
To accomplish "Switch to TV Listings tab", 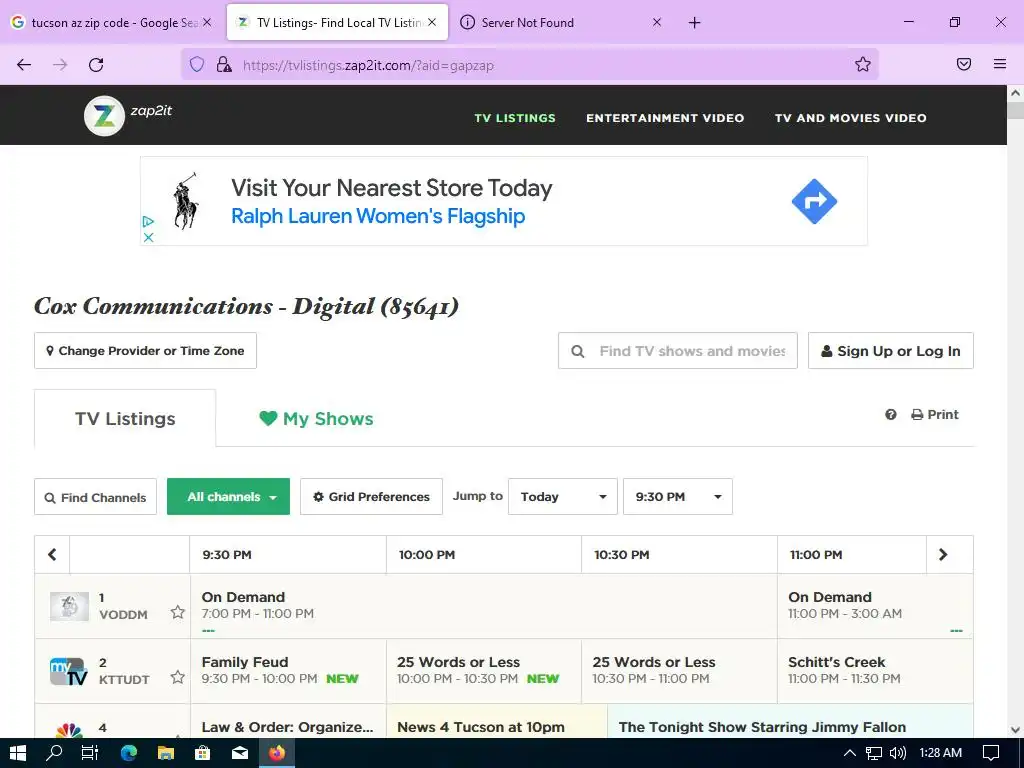I will (125, 419).
